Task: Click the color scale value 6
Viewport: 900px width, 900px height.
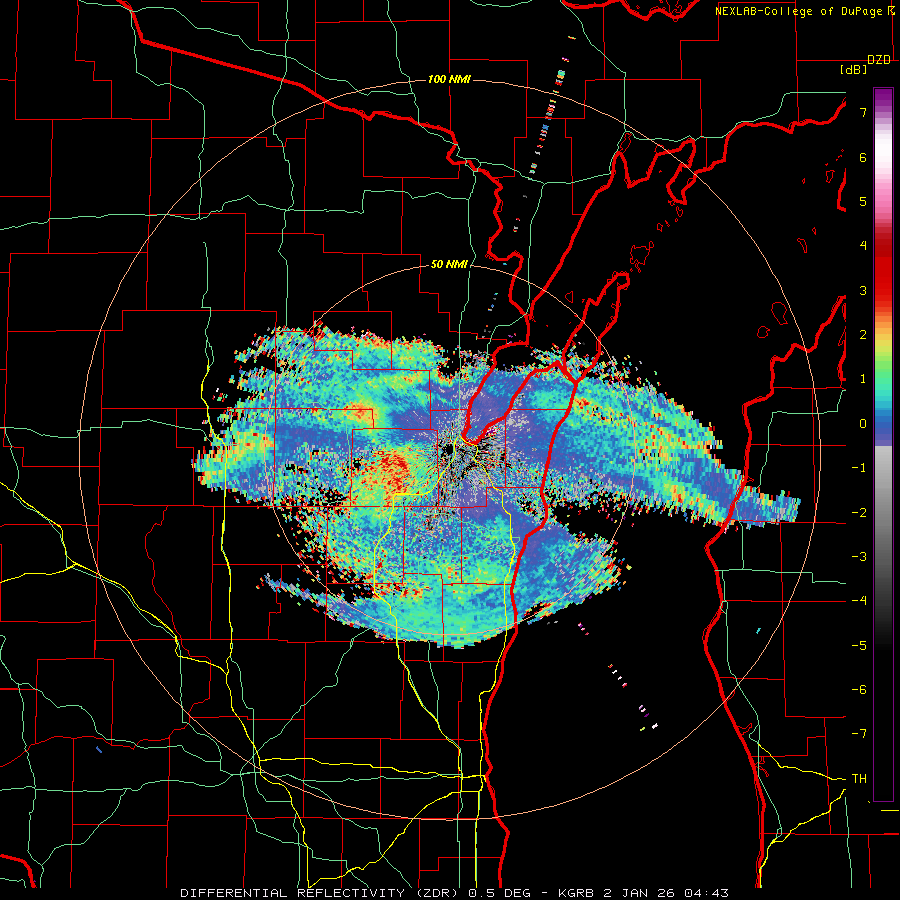Action: [x=863, y=157]
